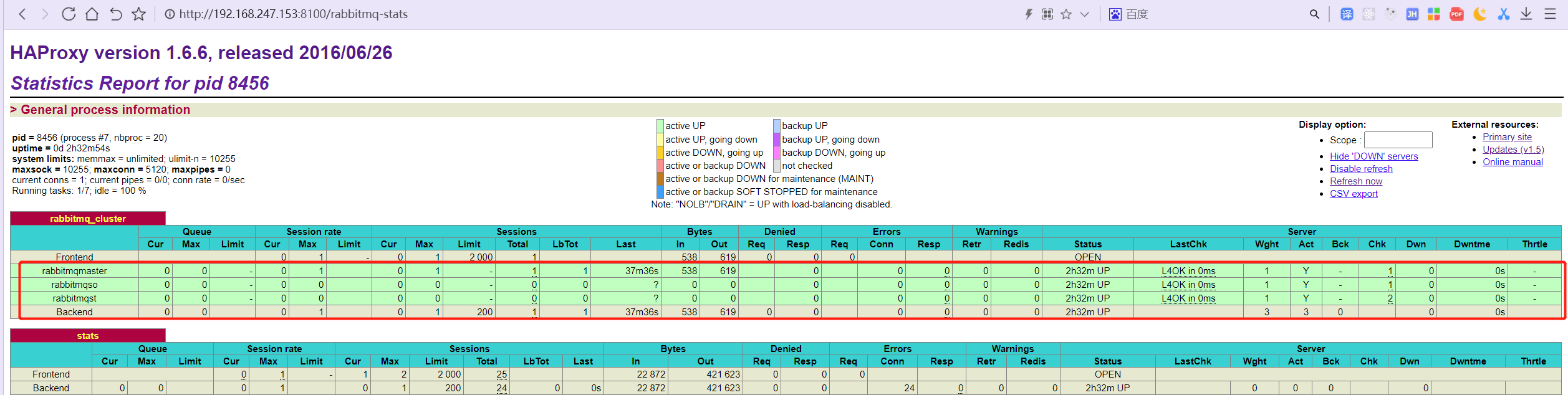Click rabbitmqso LastChk L4OK in 0ms

(1188, 285)
